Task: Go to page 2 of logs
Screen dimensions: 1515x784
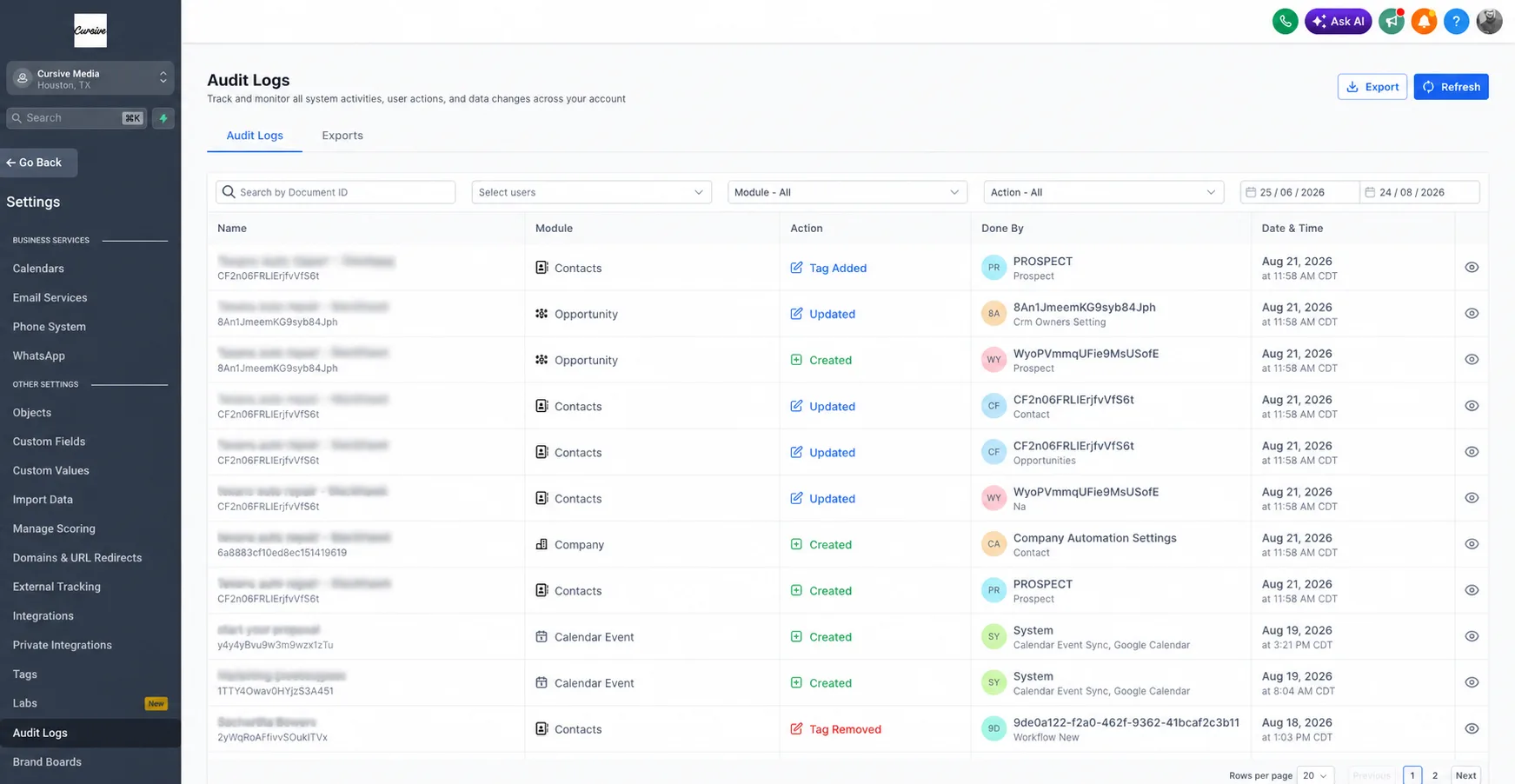Action: click(x=1435, y=775)
